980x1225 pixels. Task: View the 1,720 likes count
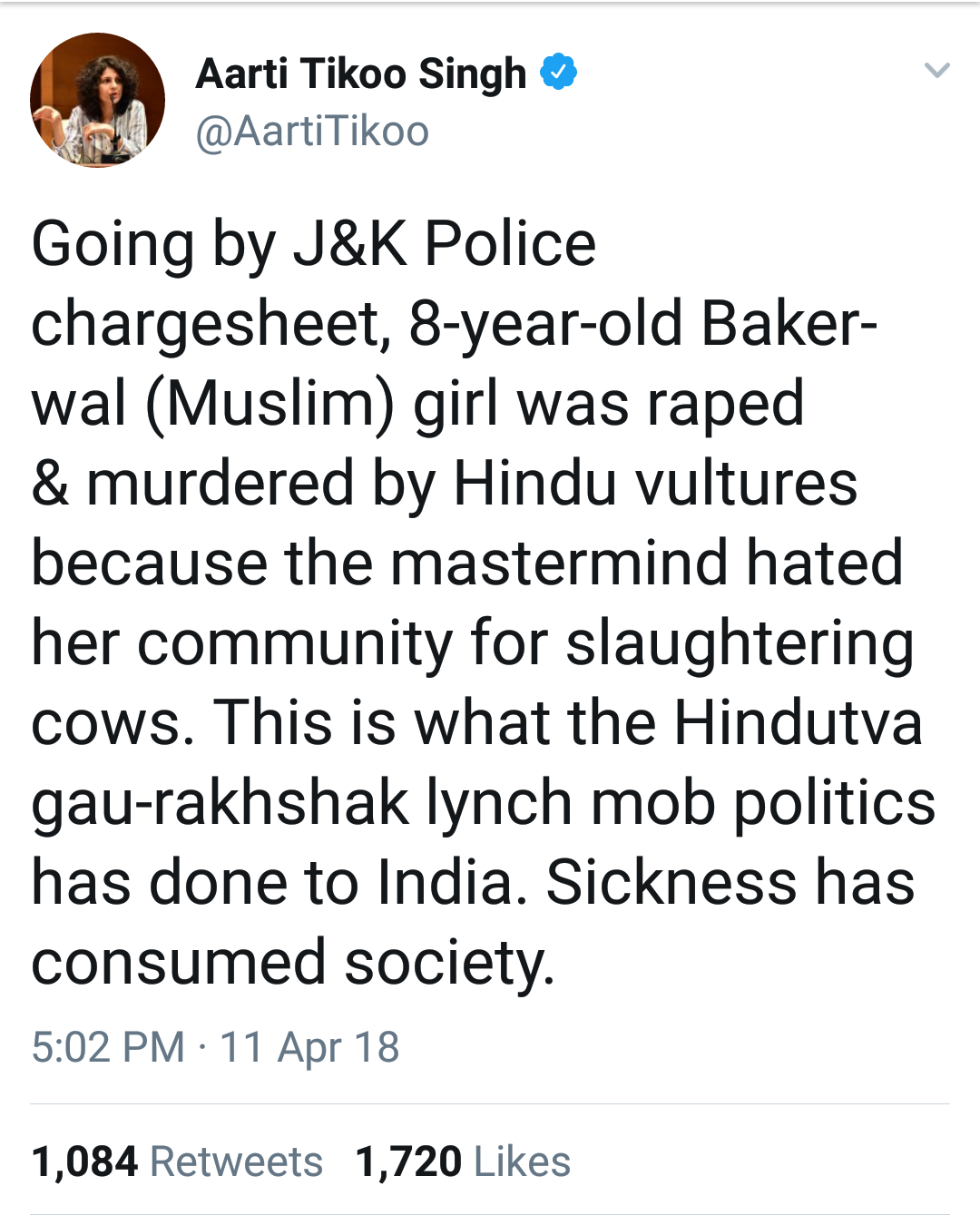(x=408, y=1161)
